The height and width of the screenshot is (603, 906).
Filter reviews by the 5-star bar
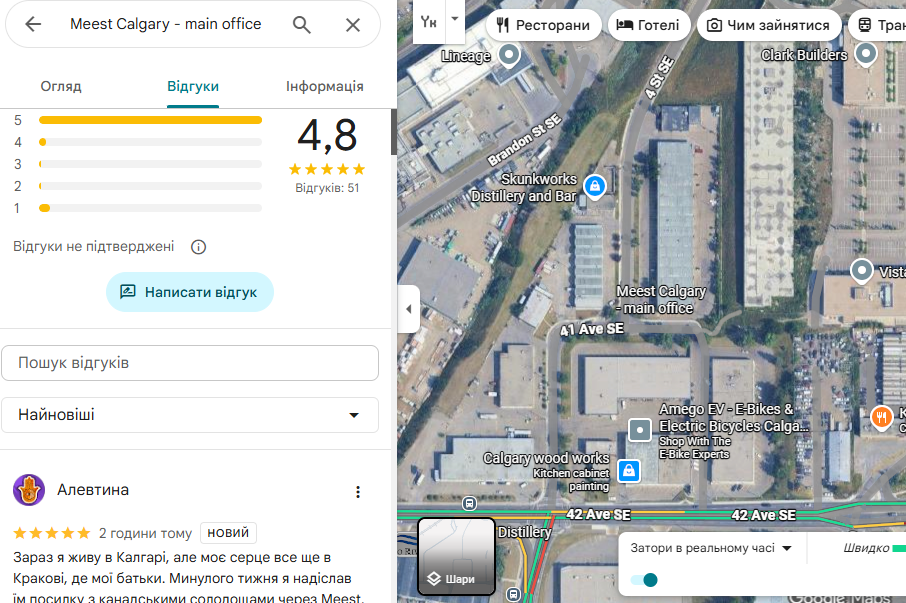(x=150, y=120)
